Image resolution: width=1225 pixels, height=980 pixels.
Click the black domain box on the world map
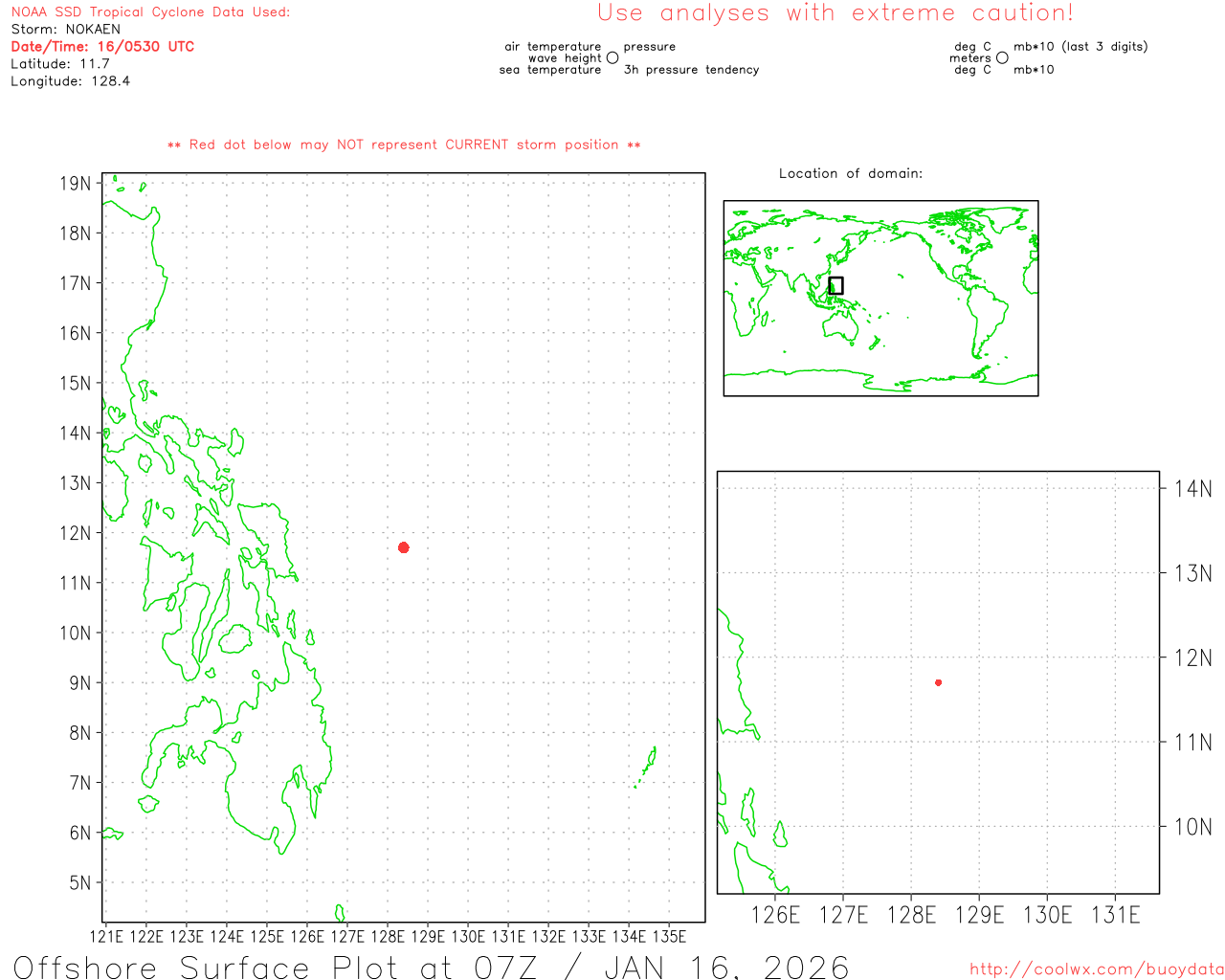835,285
